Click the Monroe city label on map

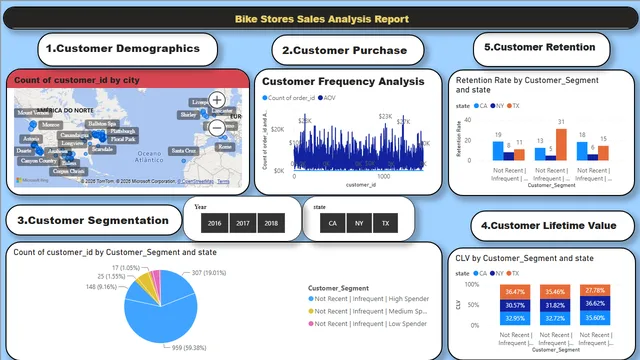(51, 125)
